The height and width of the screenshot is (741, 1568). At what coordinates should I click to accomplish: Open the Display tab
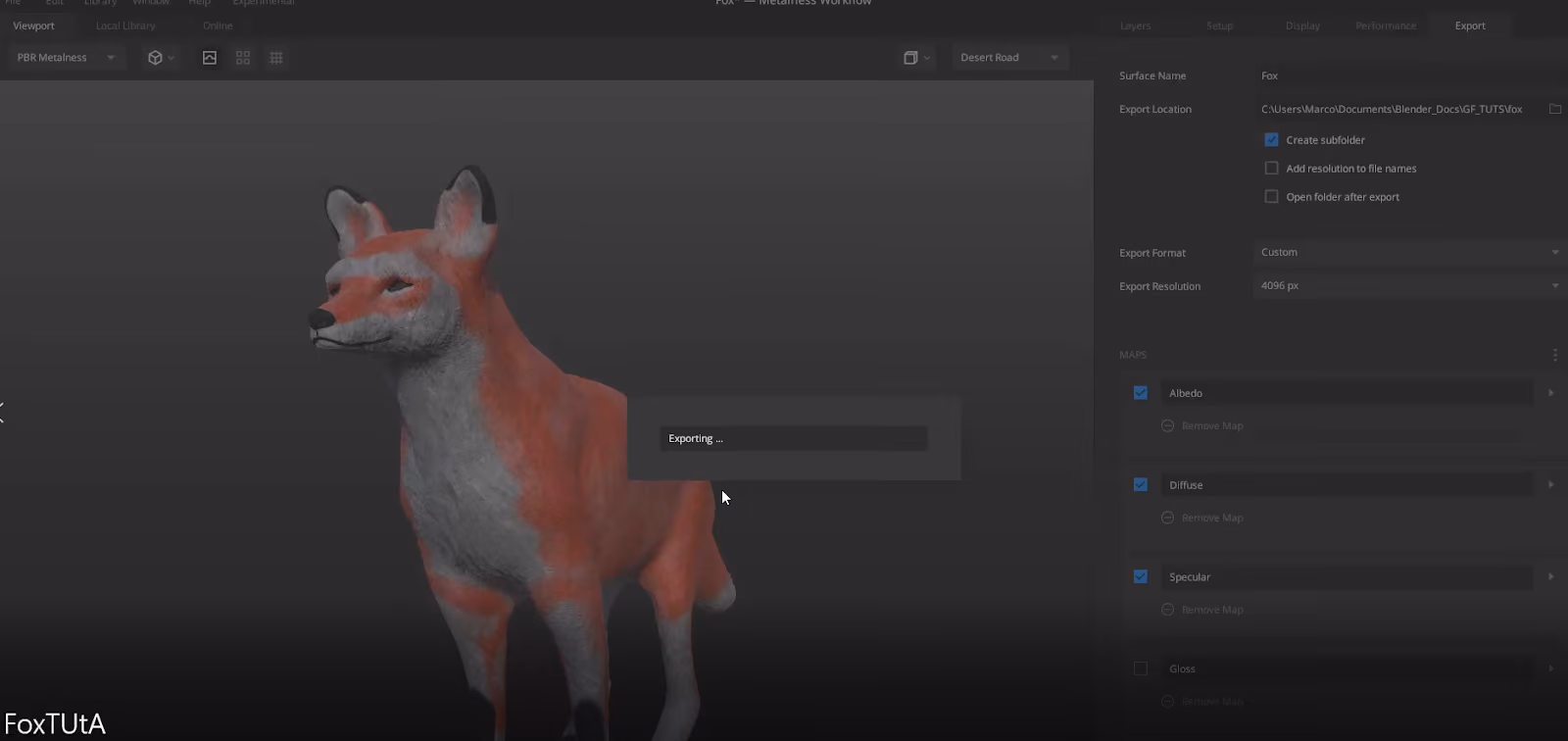point(1303,25)
